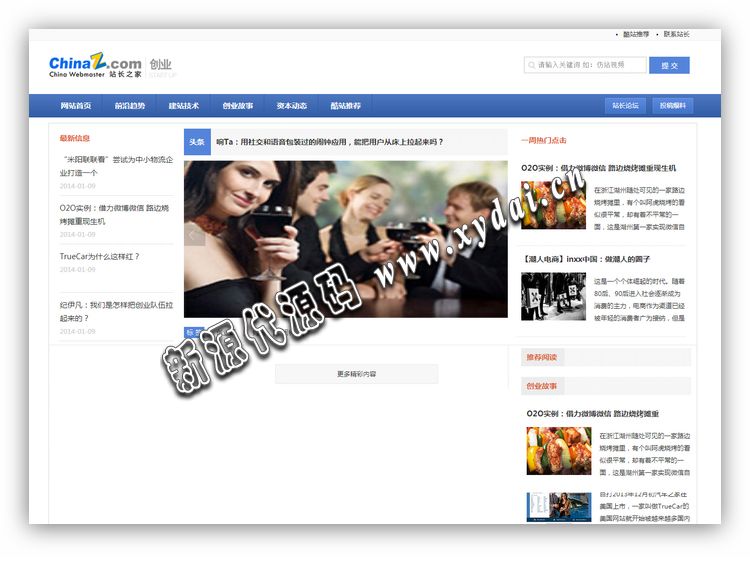Click the black-and-white shoppers thumbnail
This screenshot has width=750, height=569.
pyautogui.click(x=553, y=296)
